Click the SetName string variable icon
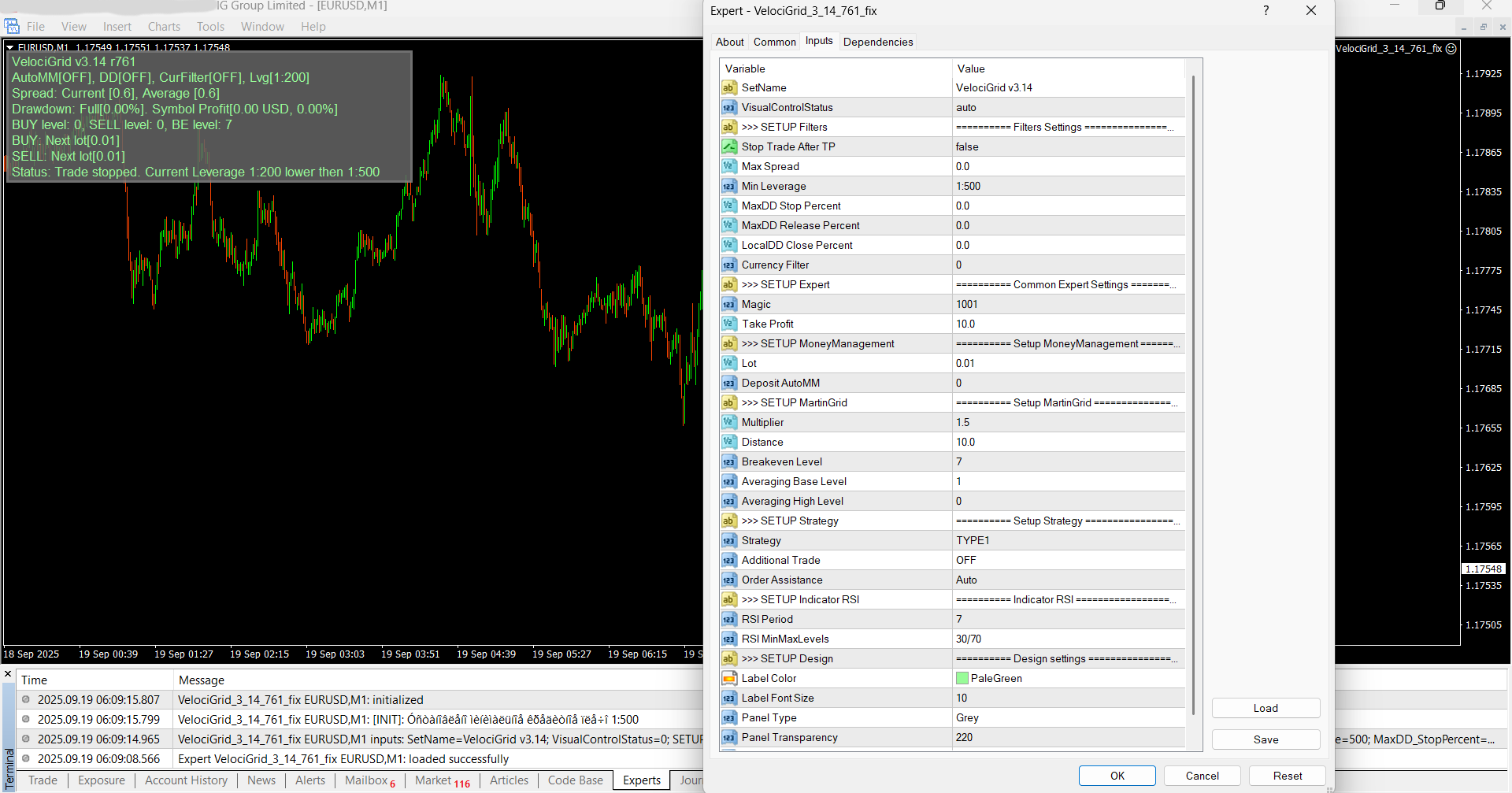Image resolution: width=1512 pixels, height=793 pixels. (729, 88)
